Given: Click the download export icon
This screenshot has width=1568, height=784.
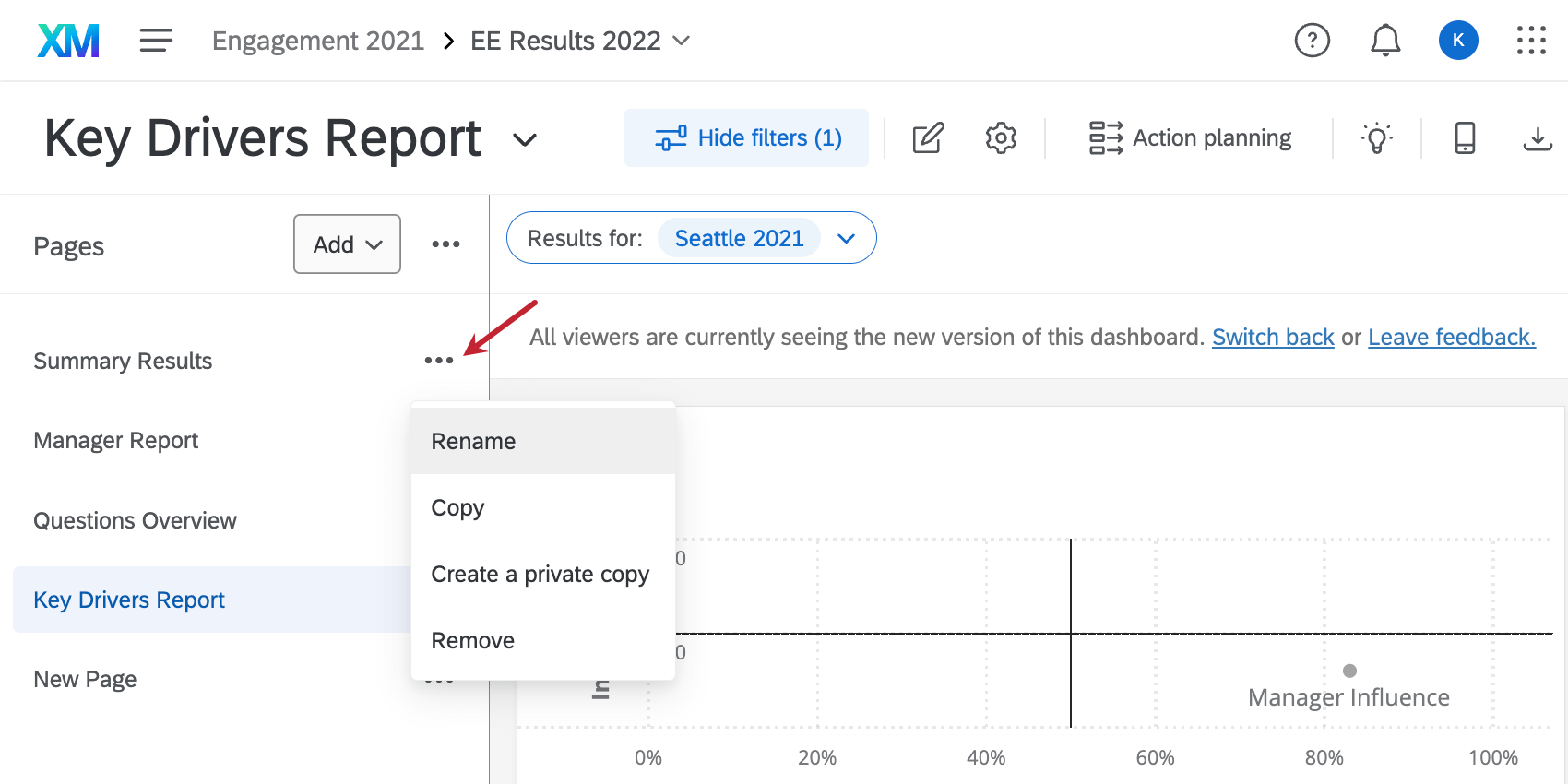Looking at the screenshot, I should pos(1537,138).
